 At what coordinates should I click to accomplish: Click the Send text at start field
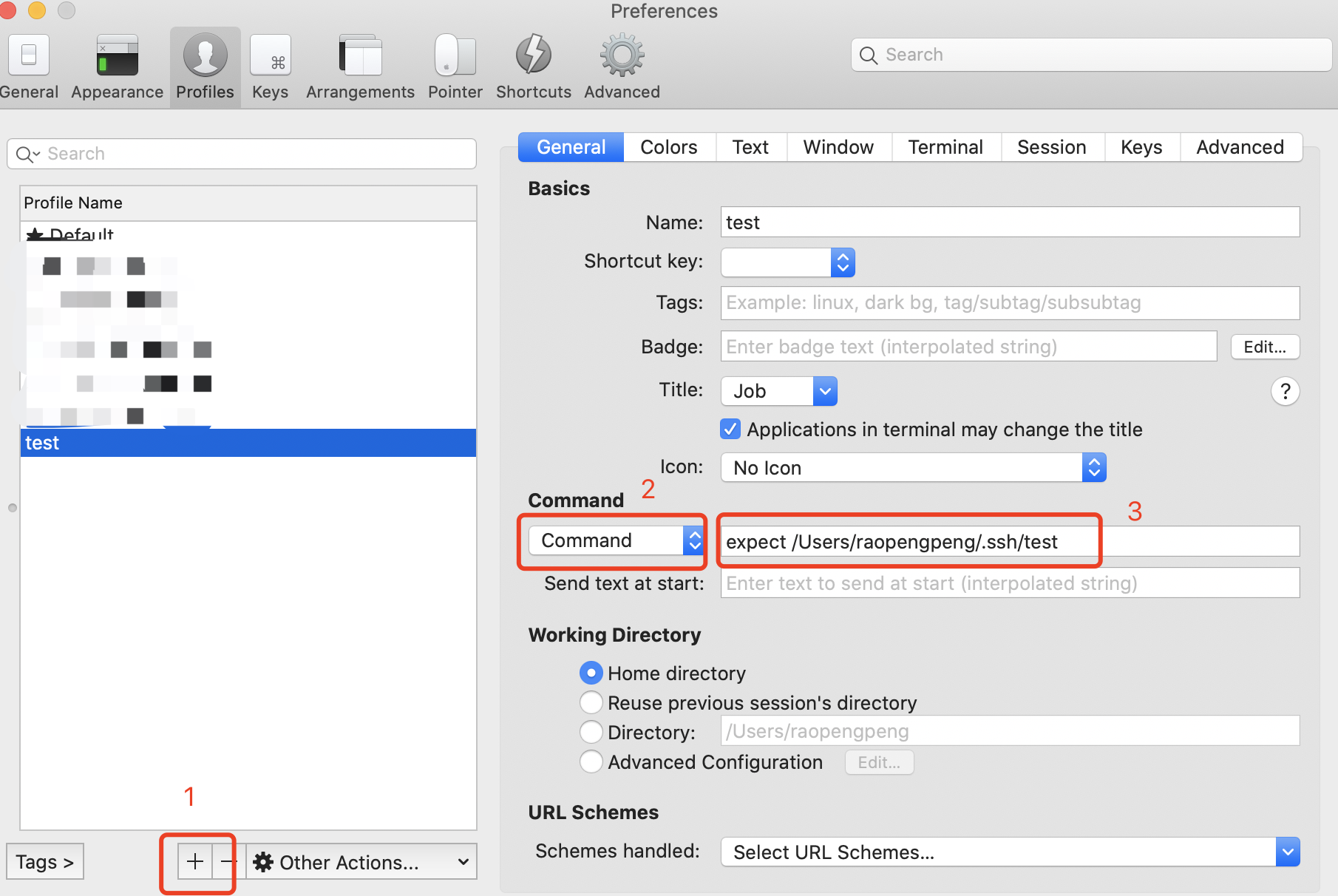pos(1010,583)
